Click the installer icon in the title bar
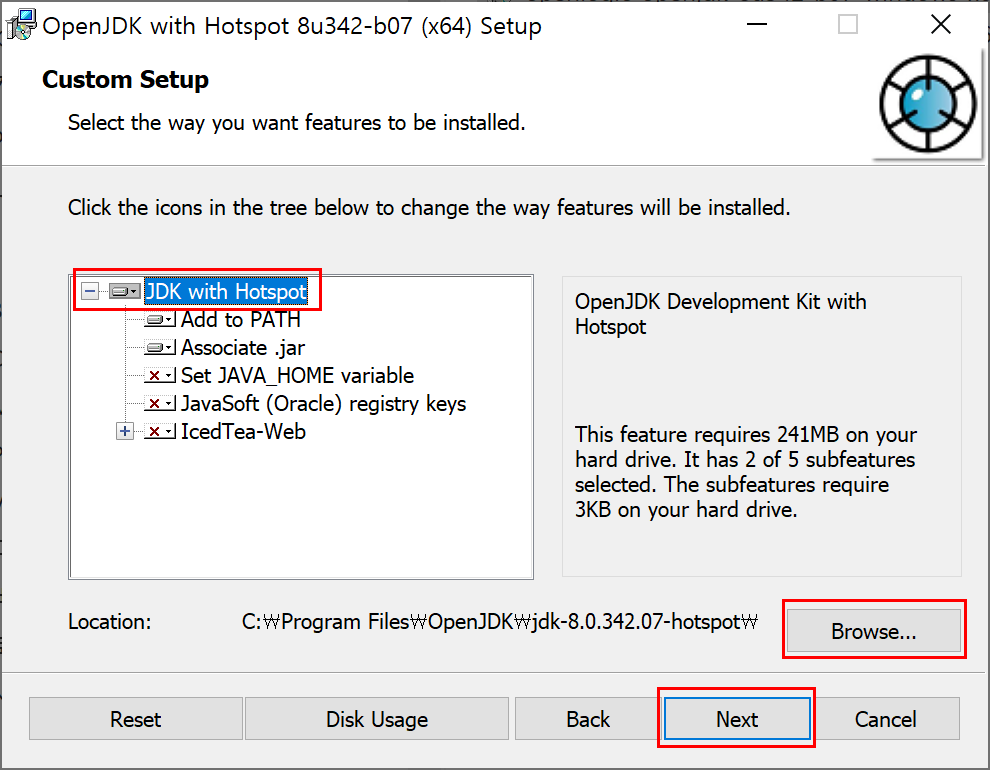 coord(21,25)
